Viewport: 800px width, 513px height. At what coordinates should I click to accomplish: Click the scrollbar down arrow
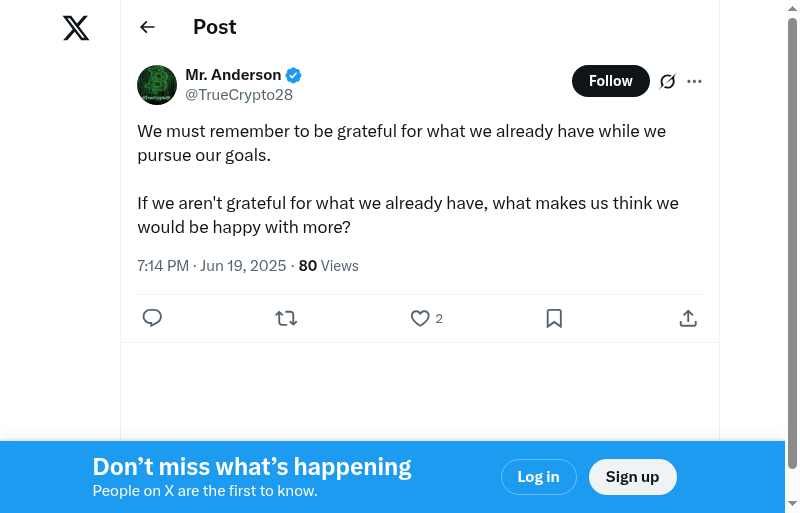pos(792,503)
